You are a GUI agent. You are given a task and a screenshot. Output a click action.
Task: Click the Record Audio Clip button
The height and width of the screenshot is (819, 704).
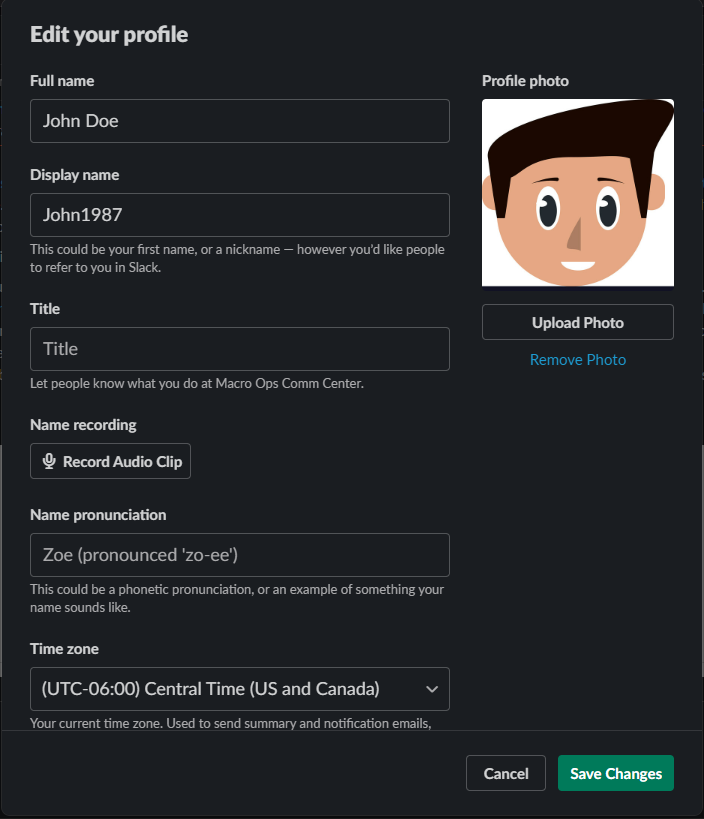click(x=110, y=461)
